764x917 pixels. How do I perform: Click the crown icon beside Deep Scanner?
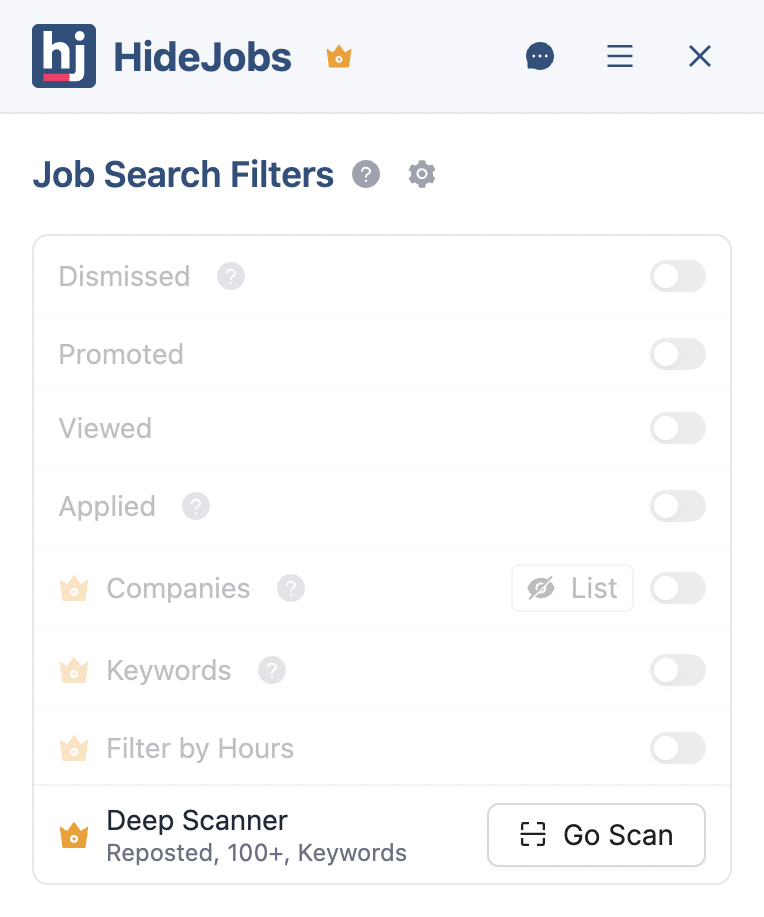74,835
